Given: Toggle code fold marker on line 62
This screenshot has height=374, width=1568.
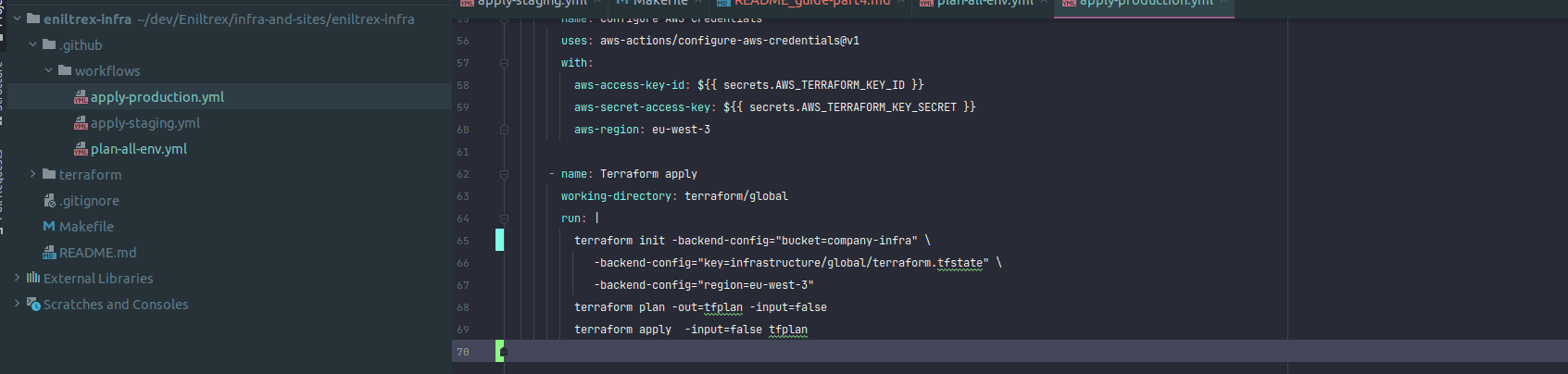Looking at the screenshot, I should [x=504, y=174].
